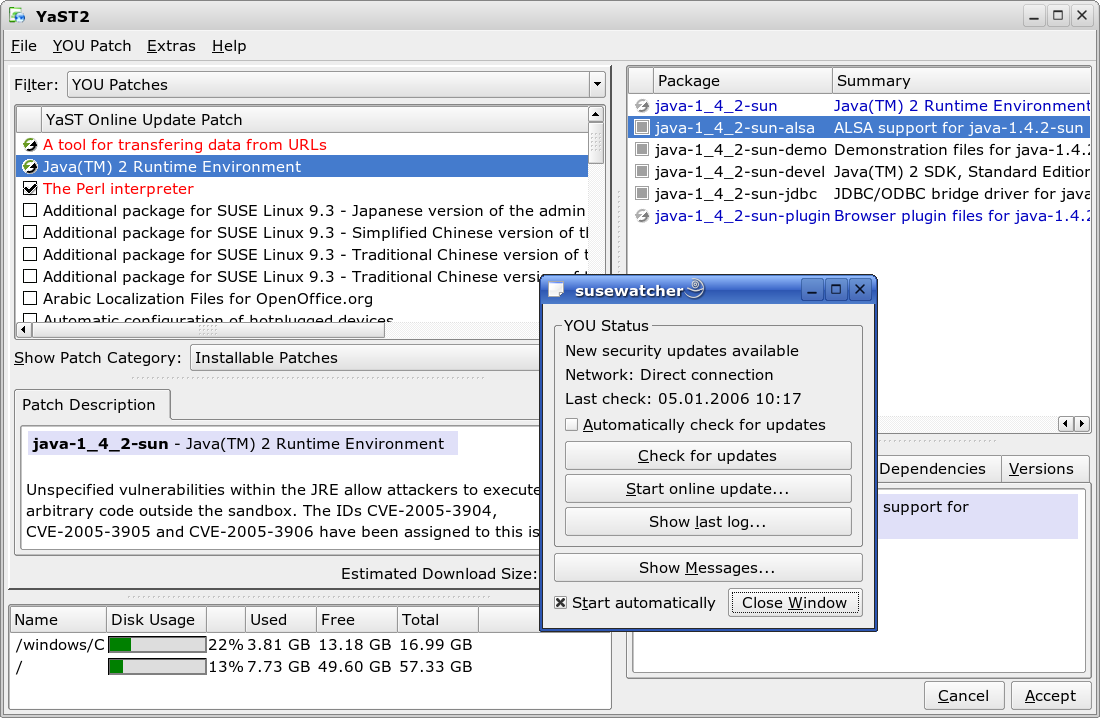Enable Automatically check for updates

click(572, 425)
